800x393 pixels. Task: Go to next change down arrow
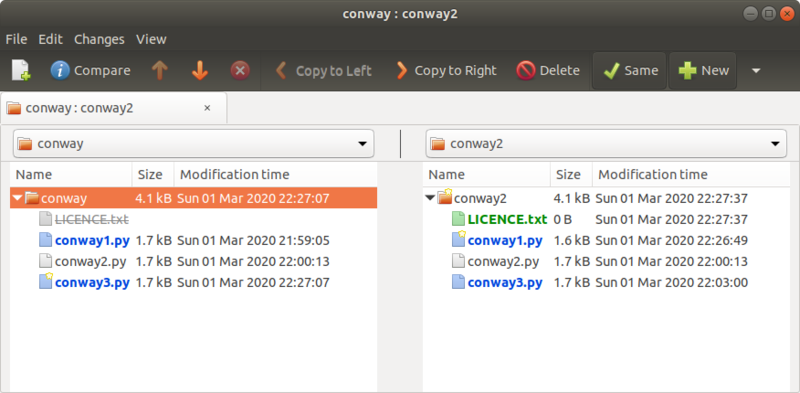coord(199,70)
